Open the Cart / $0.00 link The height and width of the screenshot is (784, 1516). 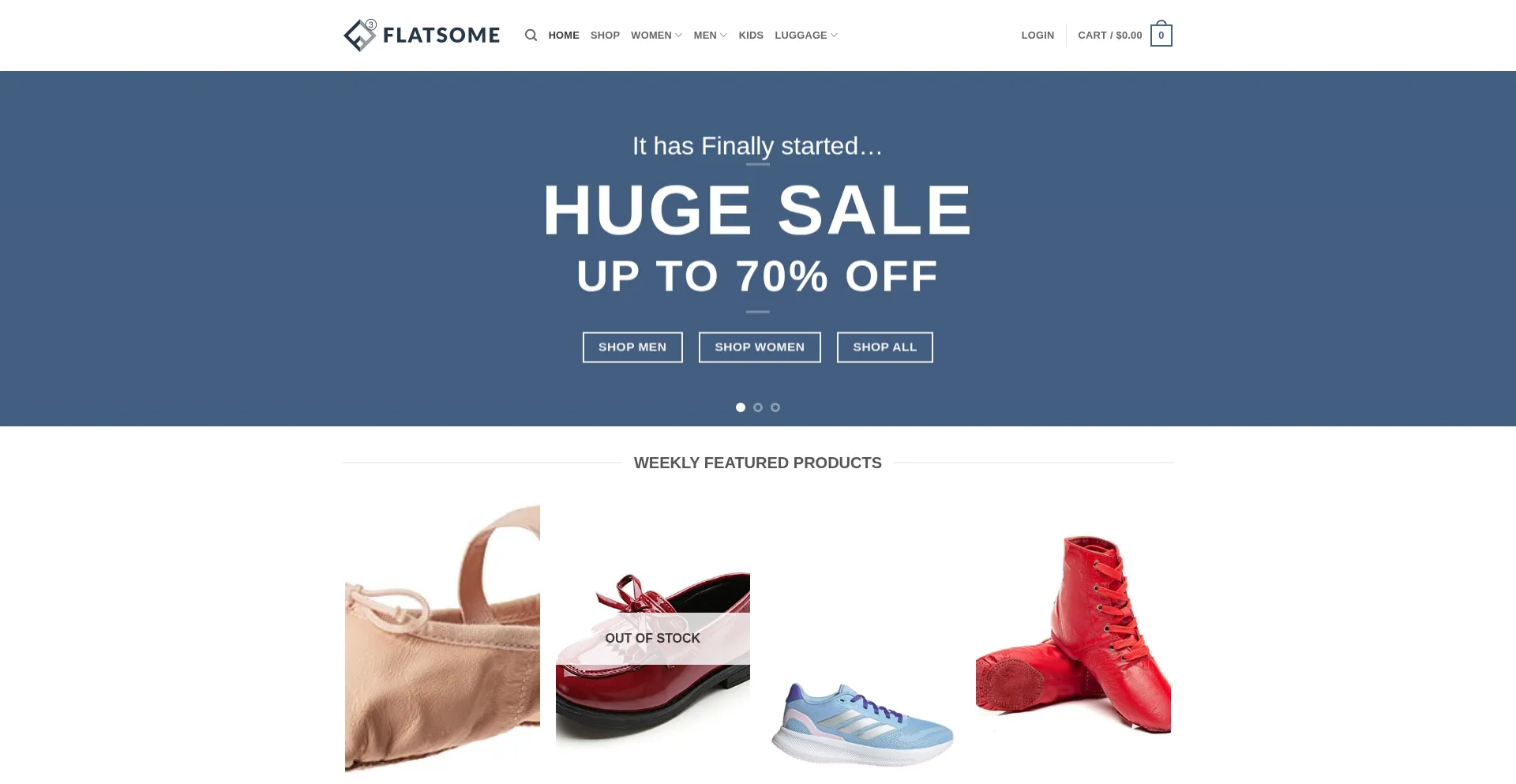point(1110,36)
